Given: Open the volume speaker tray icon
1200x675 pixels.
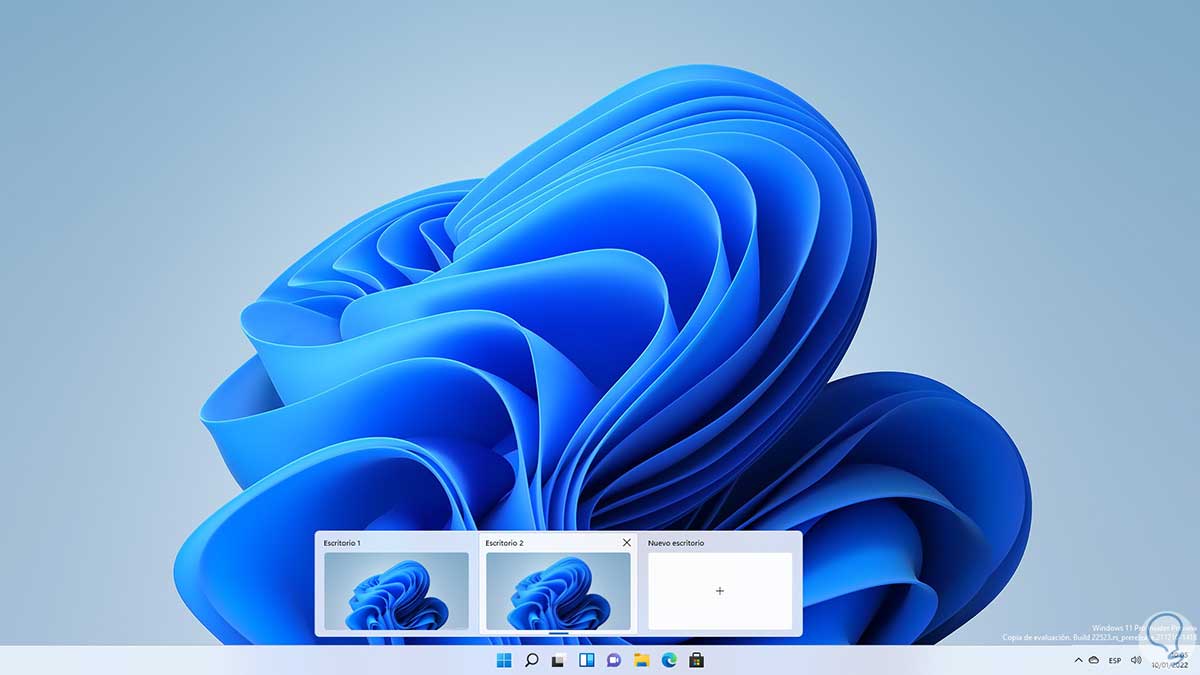Looking at the screenshot, I should click(x=1137, y=660).
